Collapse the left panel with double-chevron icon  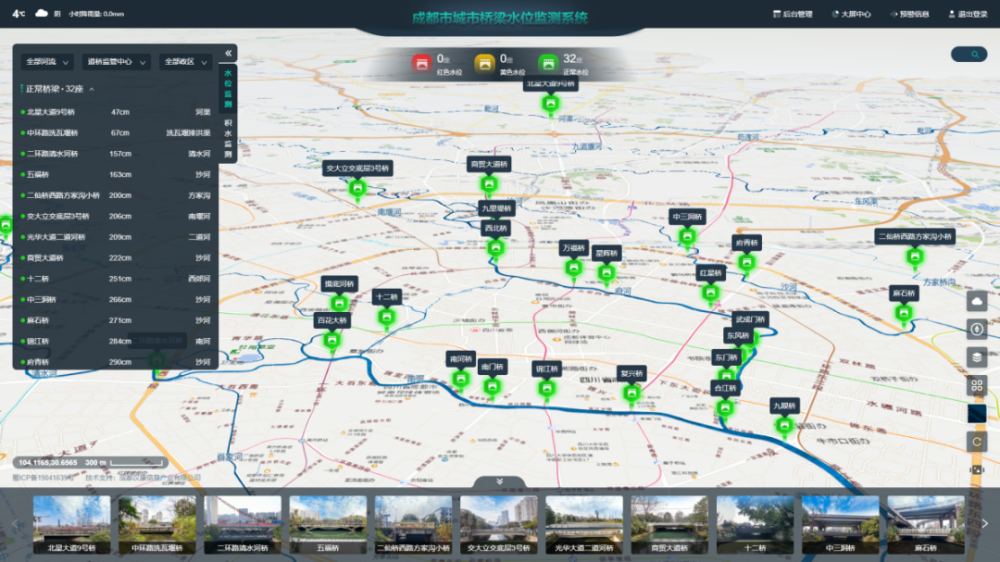228,54
